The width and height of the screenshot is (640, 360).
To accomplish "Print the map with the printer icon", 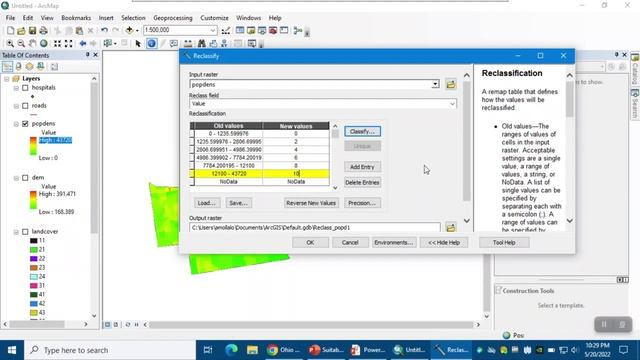I will coord(43,31).
